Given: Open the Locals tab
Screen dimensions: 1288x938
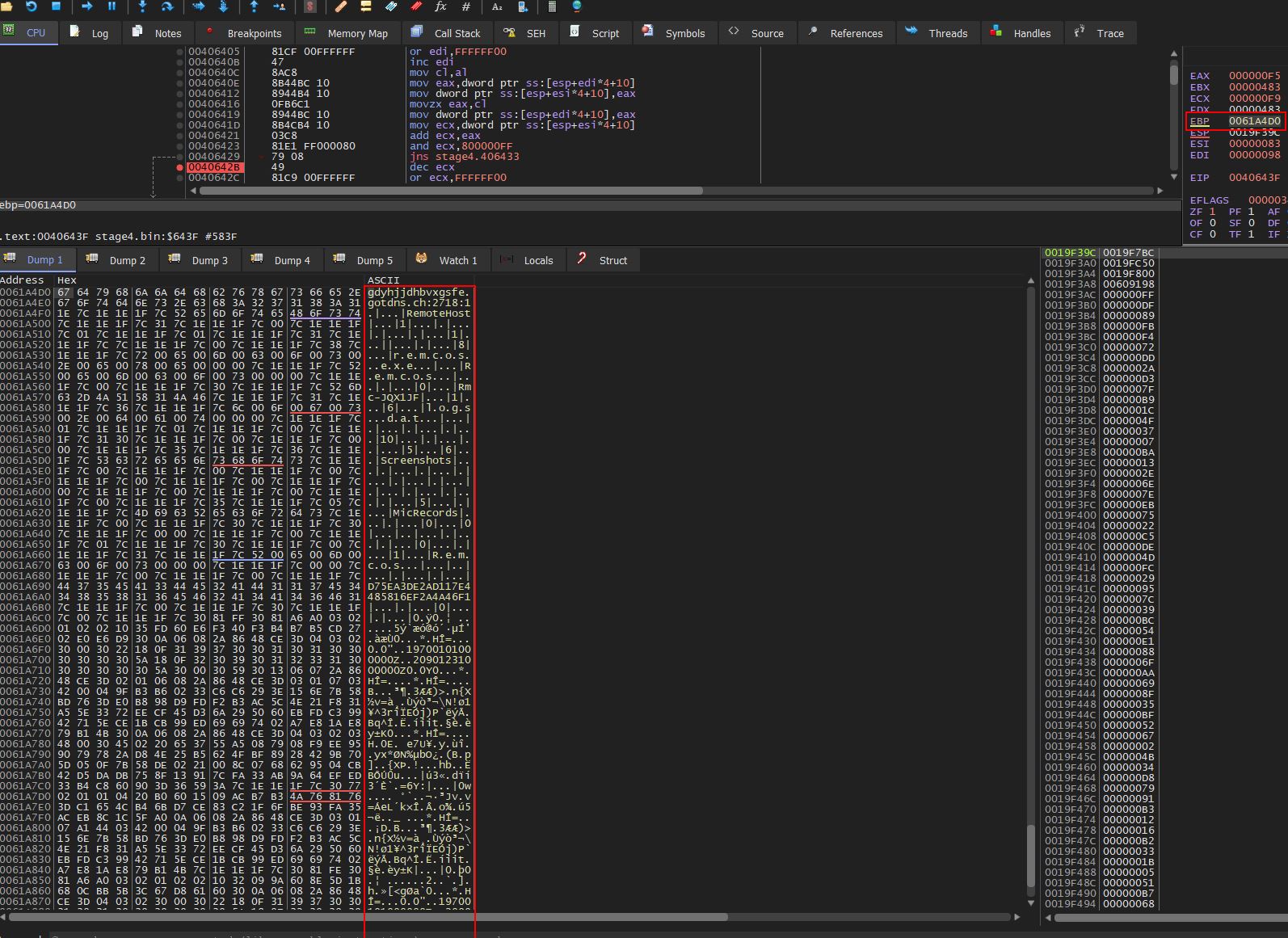Looking at the screenshot, I should coord(528,260).
